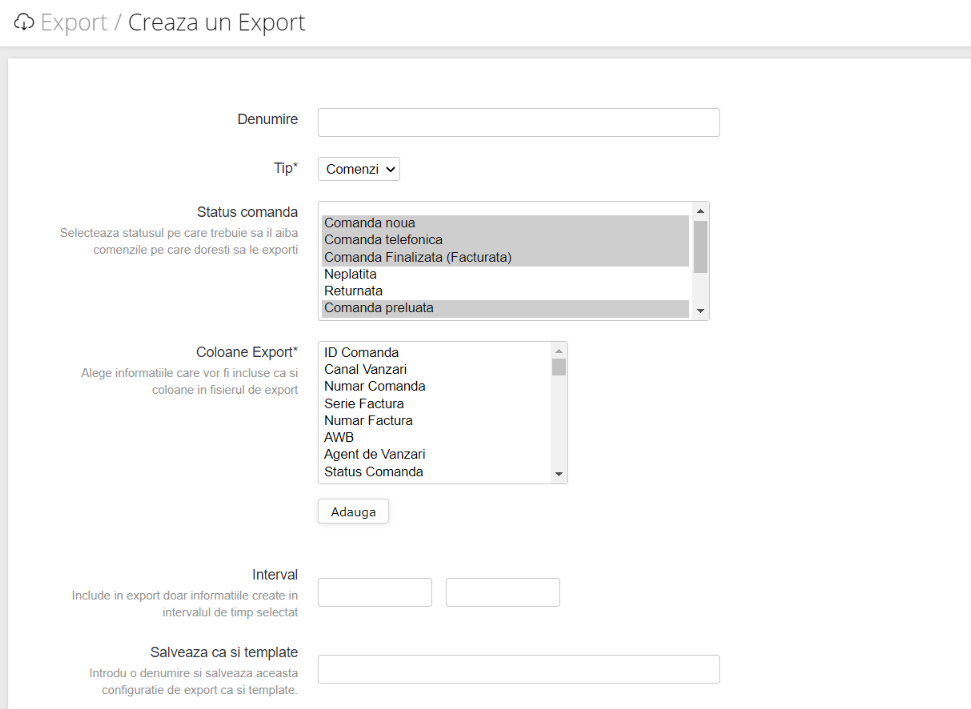The image size is (971, 709).
Task: Select 'ID Comanda' export column
Action: (361, 352)
